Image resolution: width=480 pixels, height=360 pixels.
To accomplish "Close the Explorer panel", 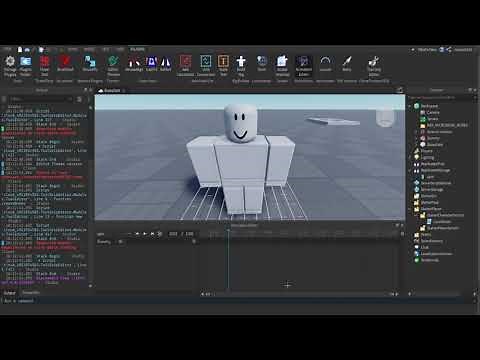I will pyautogui.click(x=475, y=90).
